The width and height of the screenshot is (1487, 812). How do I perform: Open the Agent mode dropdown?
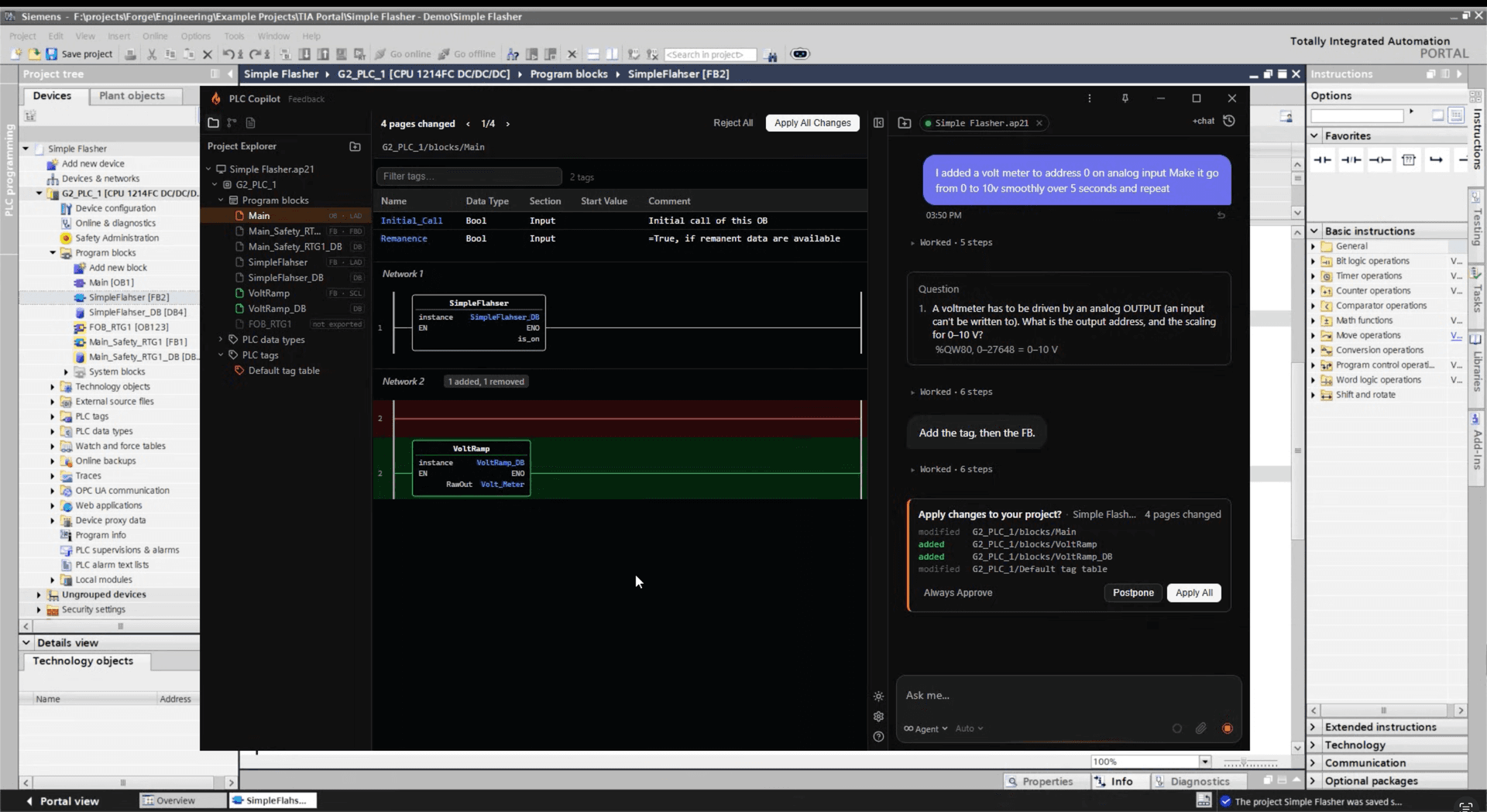(926, 728)
